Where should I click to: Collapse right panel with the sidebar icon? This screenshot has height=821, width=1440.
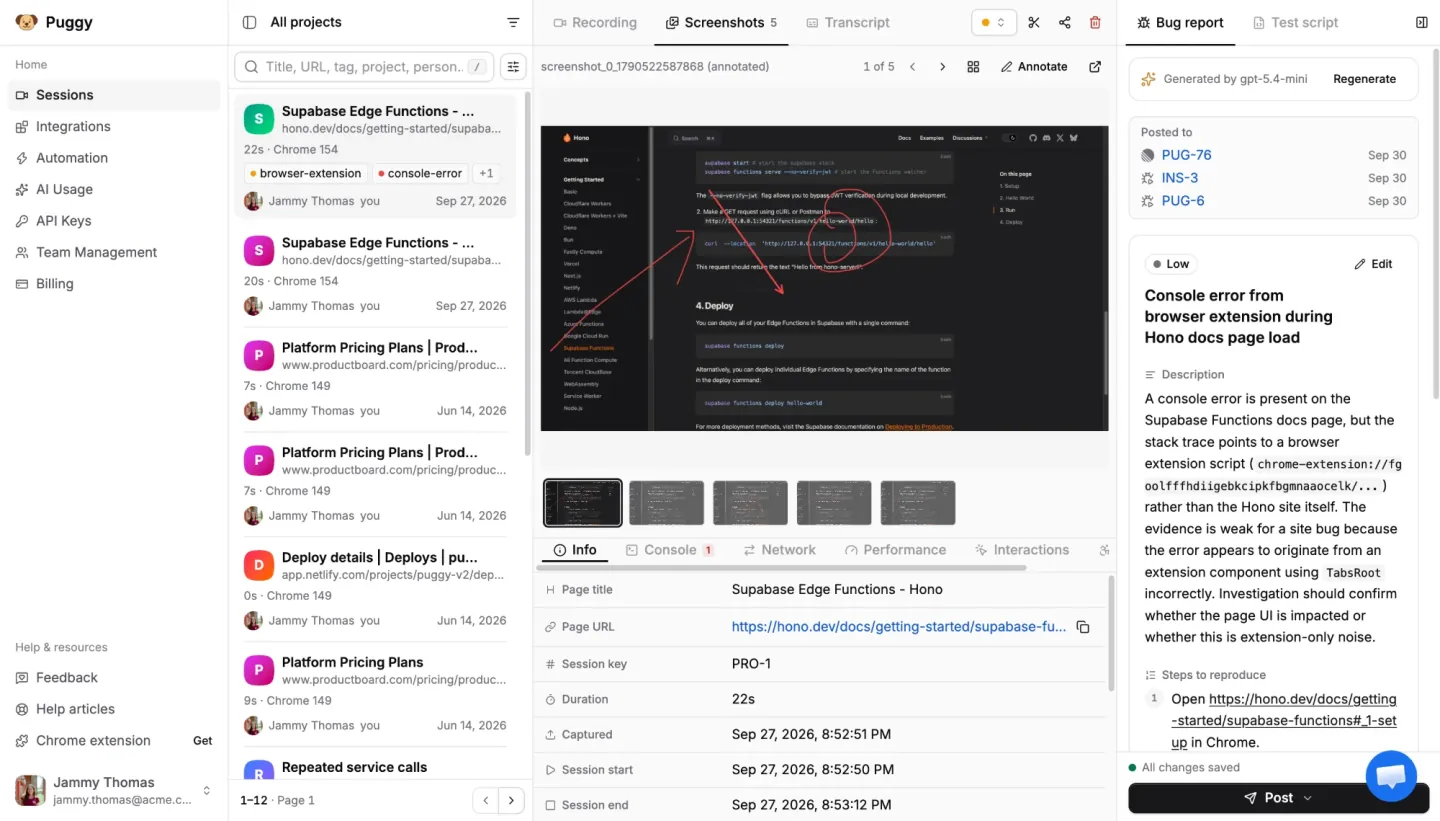tap(1422, 22)
